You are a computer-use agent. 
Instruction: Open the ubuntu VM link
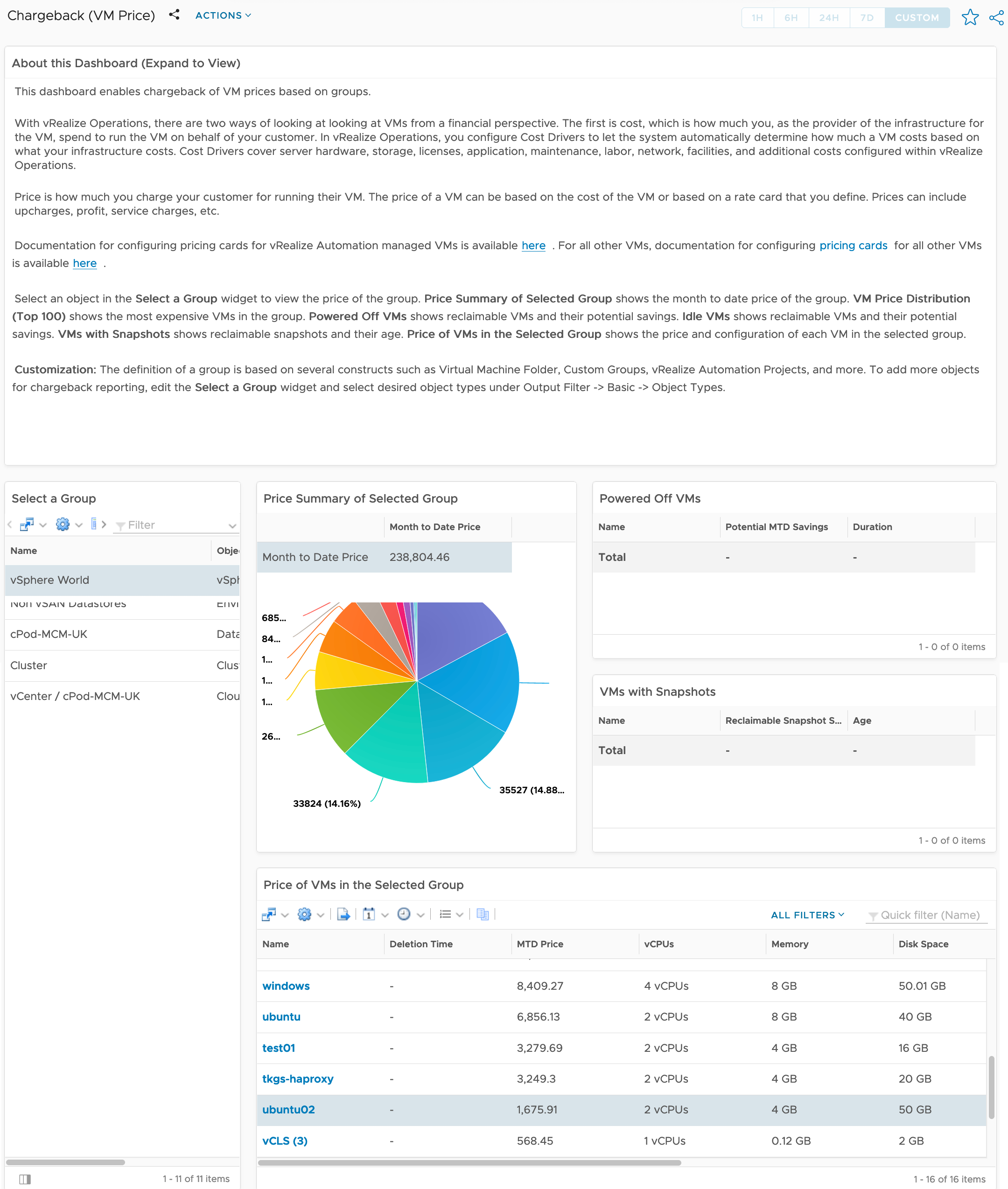pyautogui.click(x=281, y=1017)
